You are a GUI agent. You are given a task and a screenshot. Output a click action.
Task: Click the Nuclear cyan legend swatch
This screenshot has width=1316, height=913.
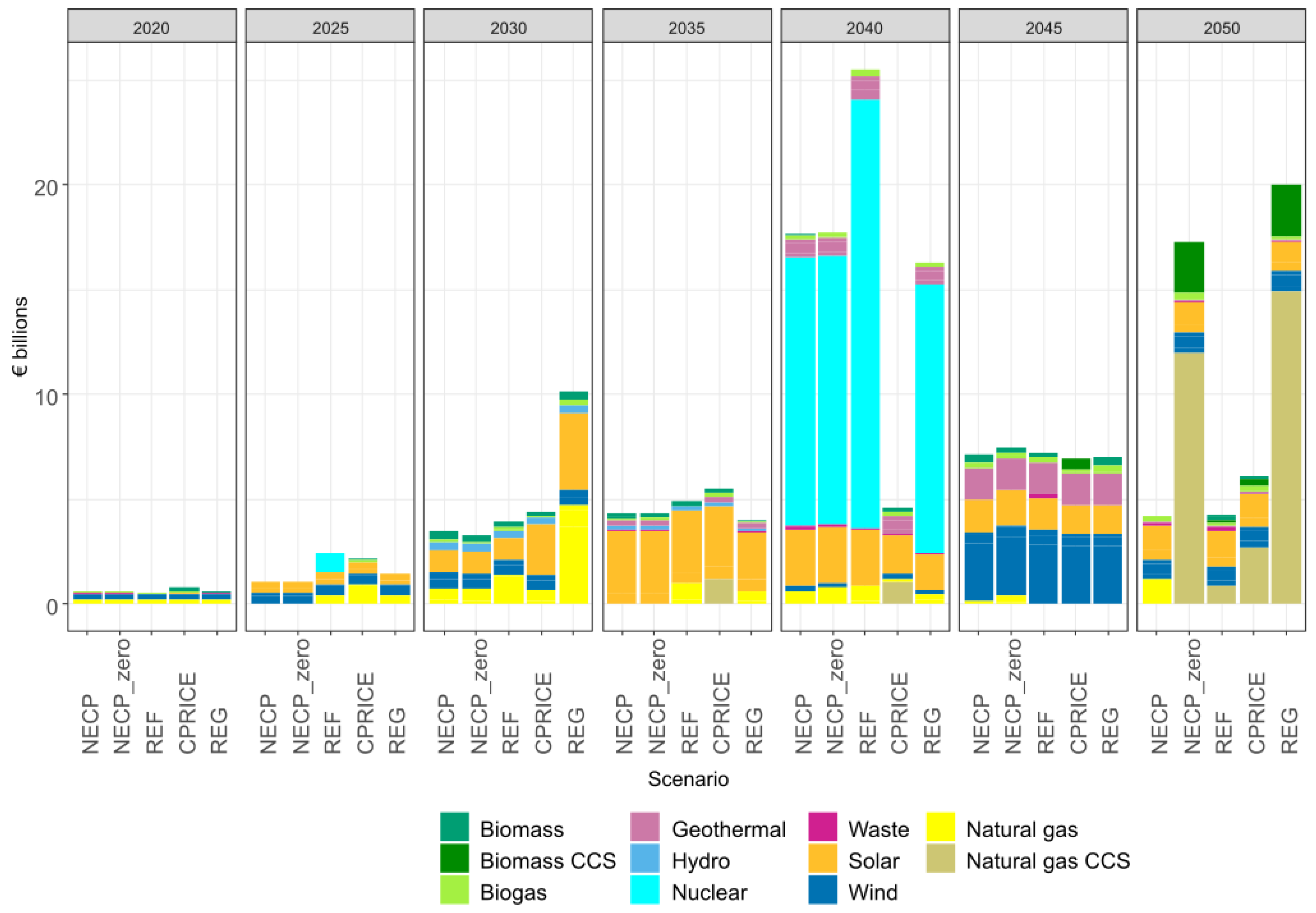644,890
